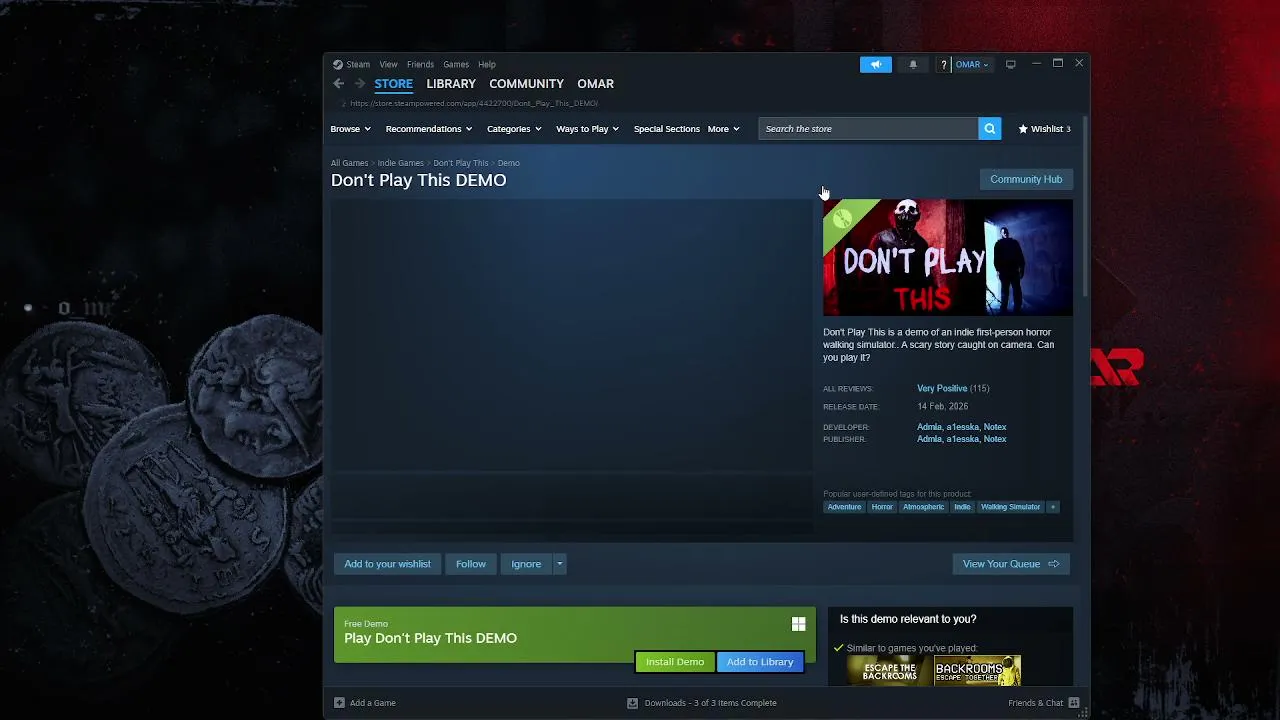Expand the OMAR account dropdown
The width and height of the screenshot is (1280, 720).
[x=972, y=64]
